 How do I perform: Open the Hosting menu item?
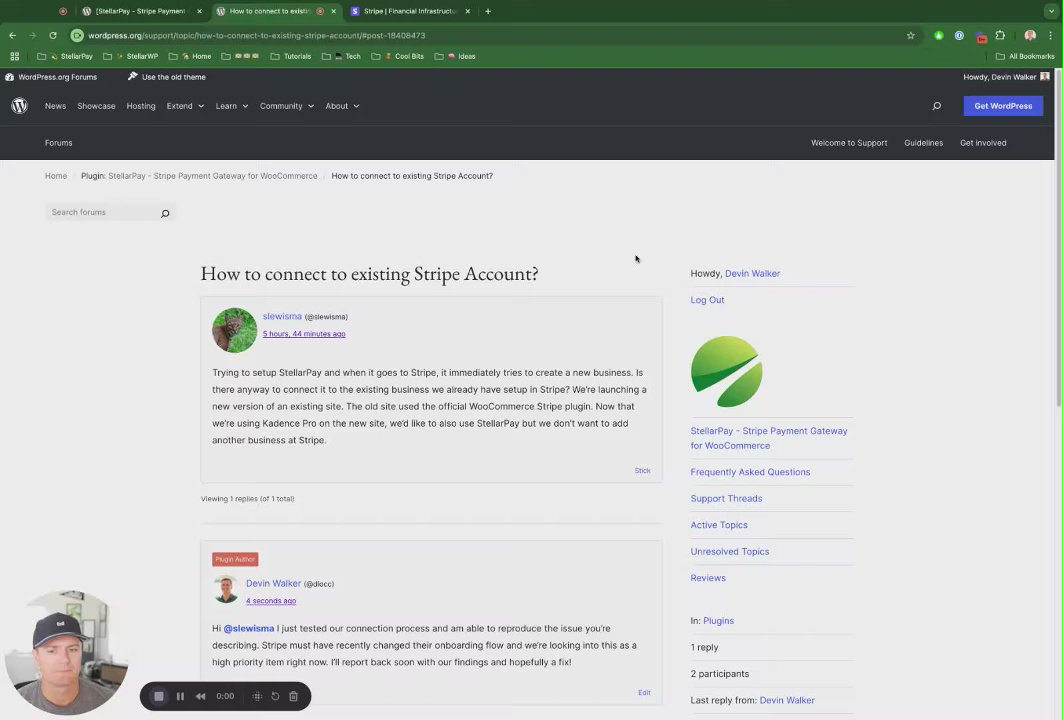(x=141, y=106)
